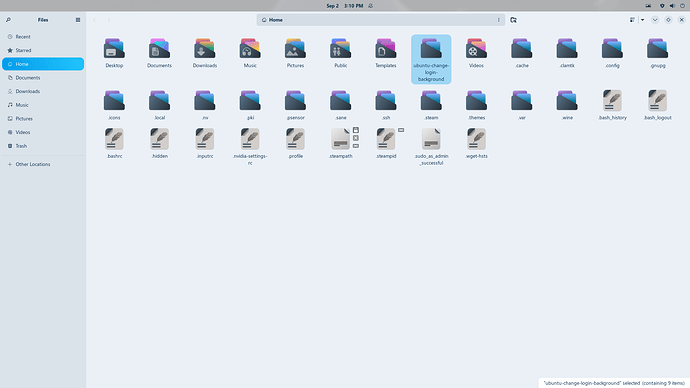This screenshot has height=388, width=690.
Task: Go back with the back arrow button
Action: (95, 20)
